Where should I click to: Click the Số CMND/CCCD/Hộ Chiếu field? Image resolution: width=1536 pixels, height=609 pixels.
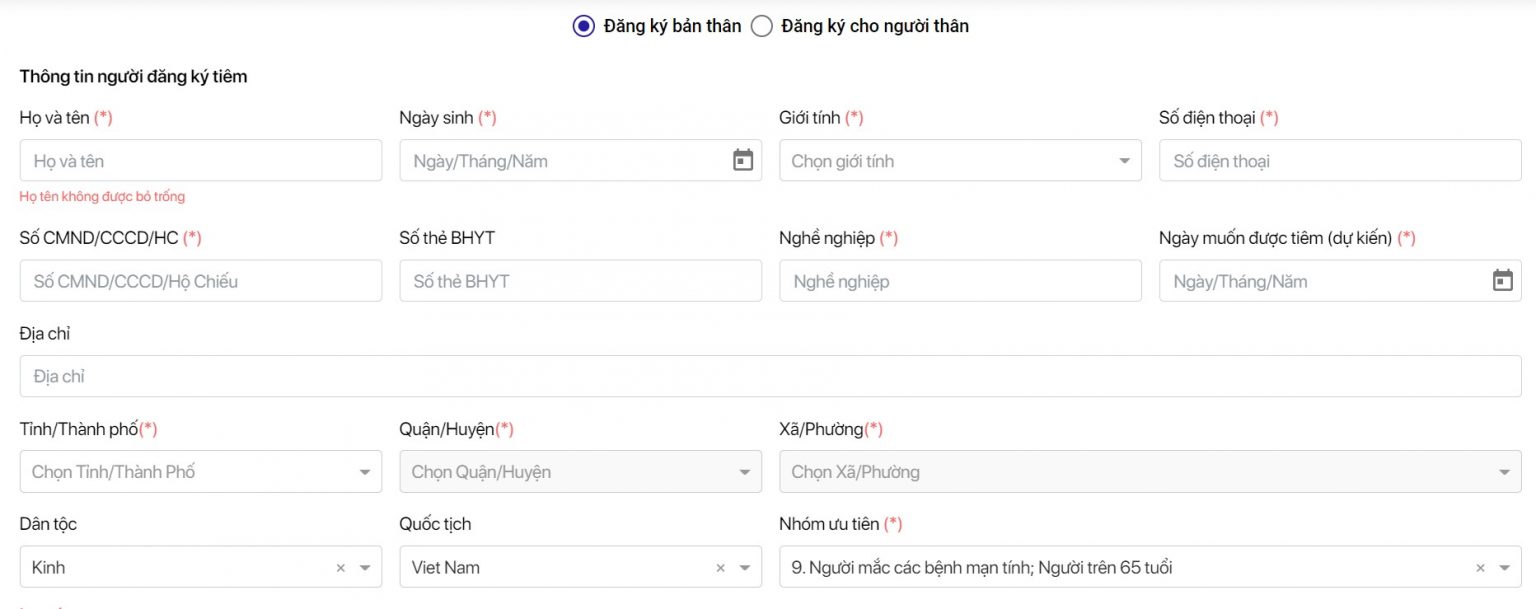(x=200, y=281)
